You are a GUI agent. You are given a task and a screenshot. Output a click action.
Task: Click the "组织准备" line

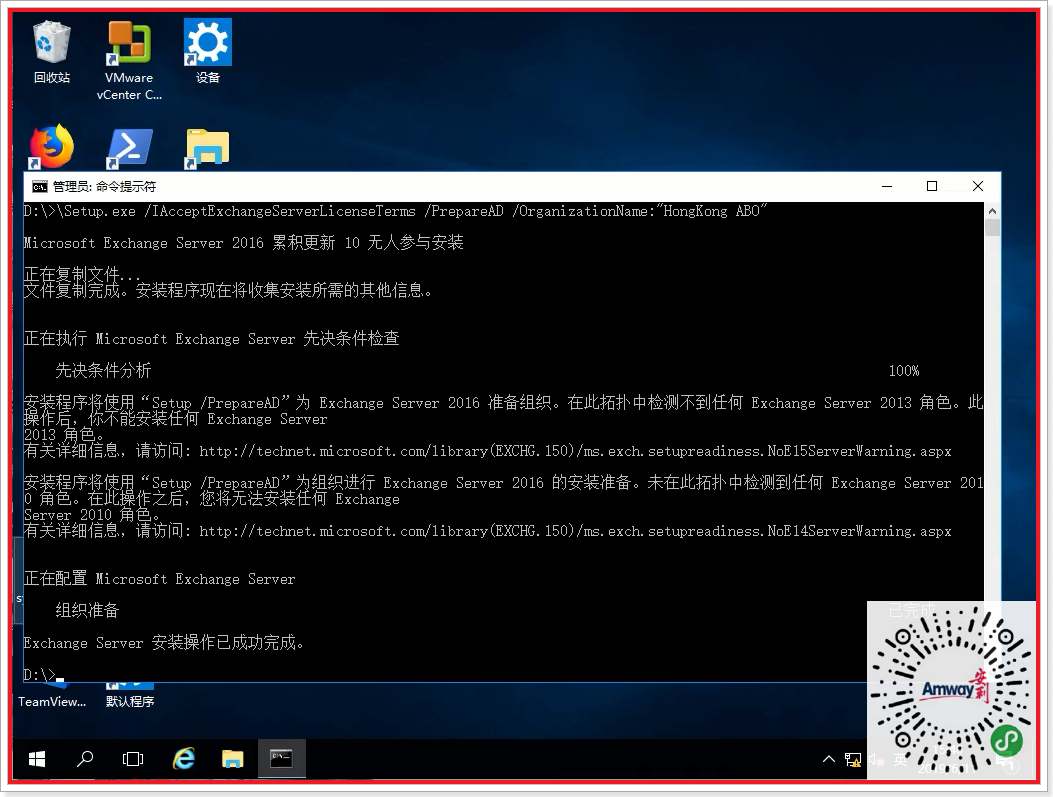pyautogui.click(x=87, y=610)
